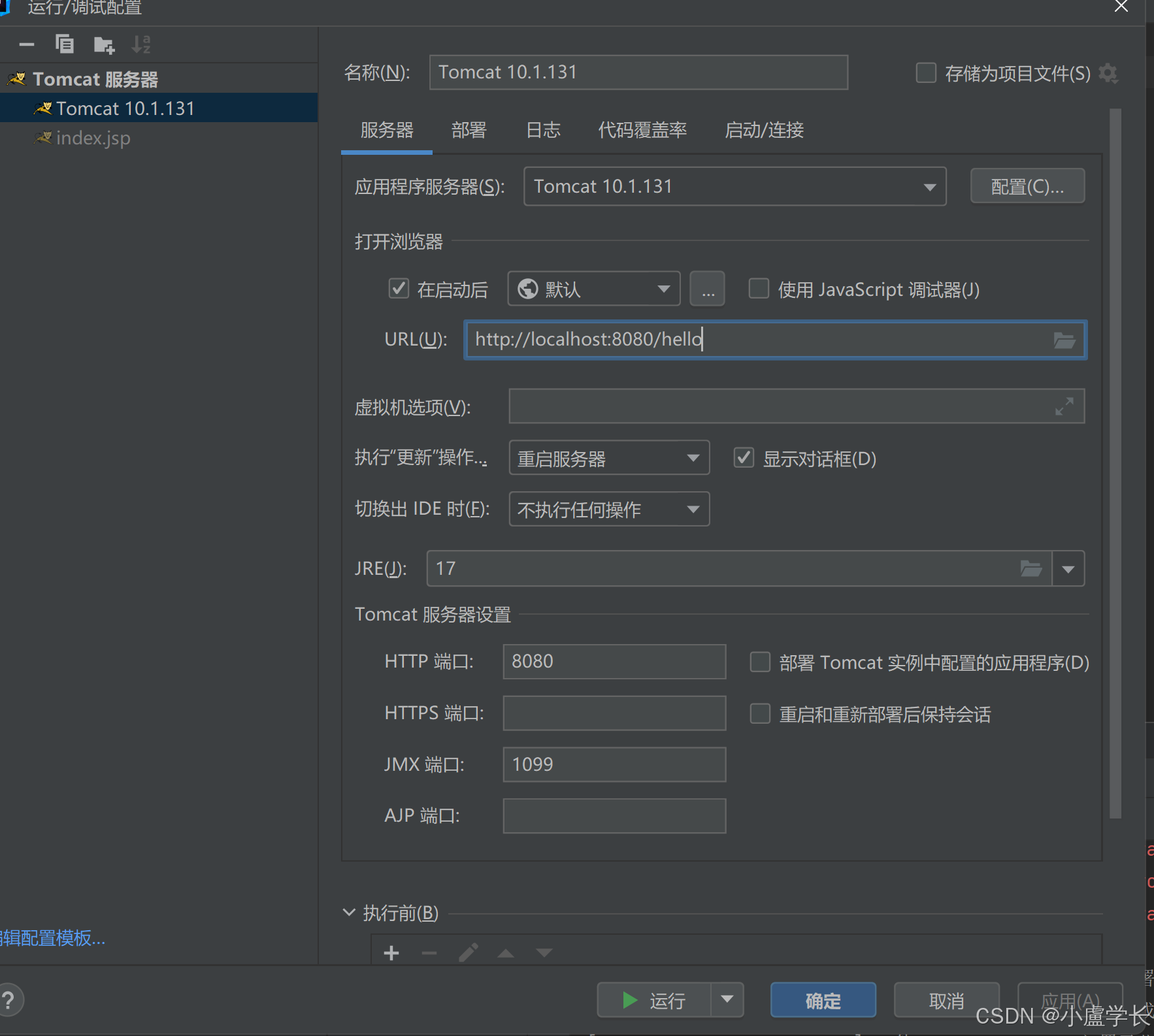Switch to the 日志 tab
Image resolution: width=1154 pixels, height=1036 pixels.
point(544,131)
